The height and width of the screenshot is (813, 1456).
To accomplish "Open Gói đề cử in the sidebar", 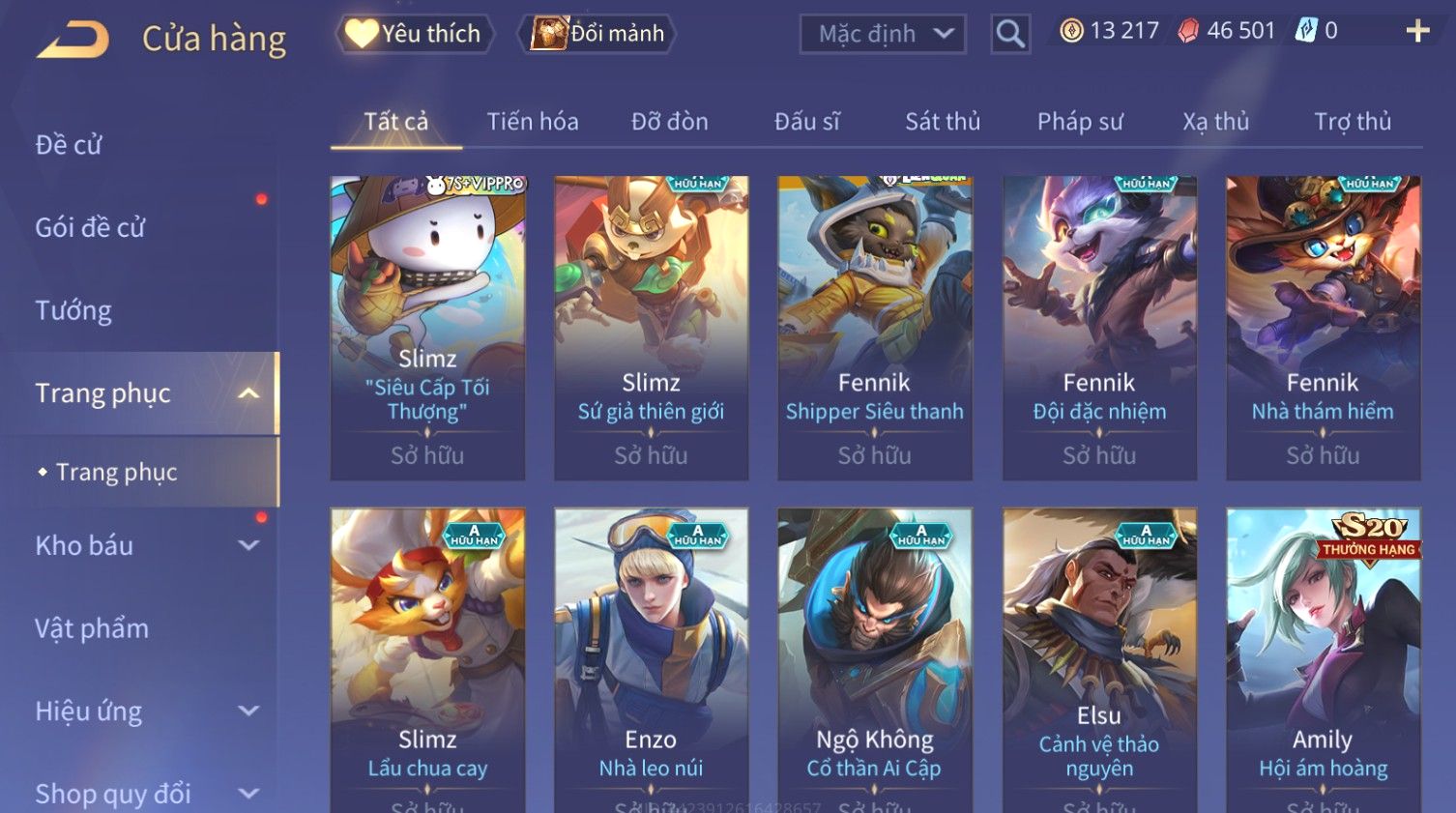I will pyautogui.click(x=90, y=227).
